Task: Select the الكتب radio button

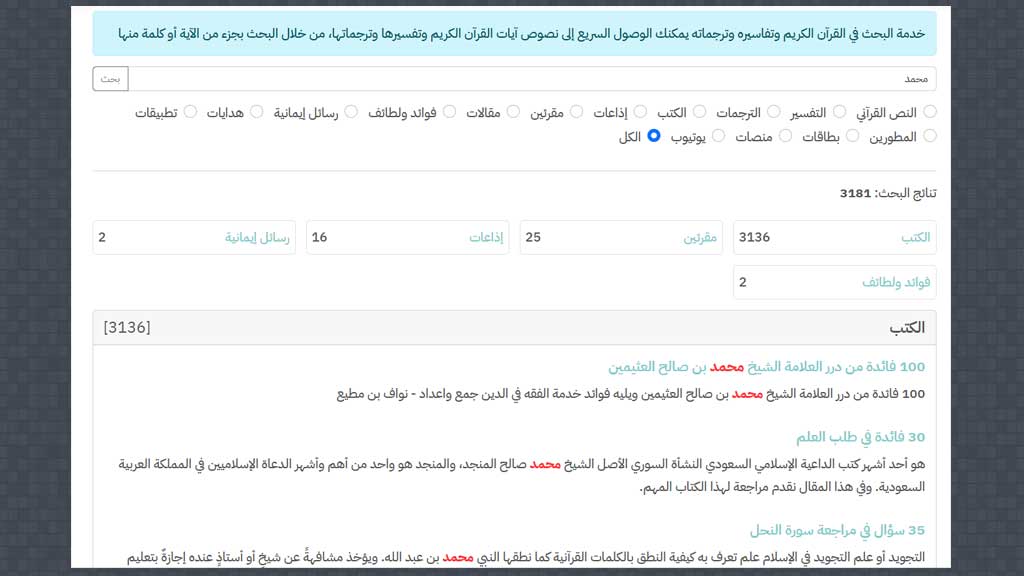Action: [699, 111]
